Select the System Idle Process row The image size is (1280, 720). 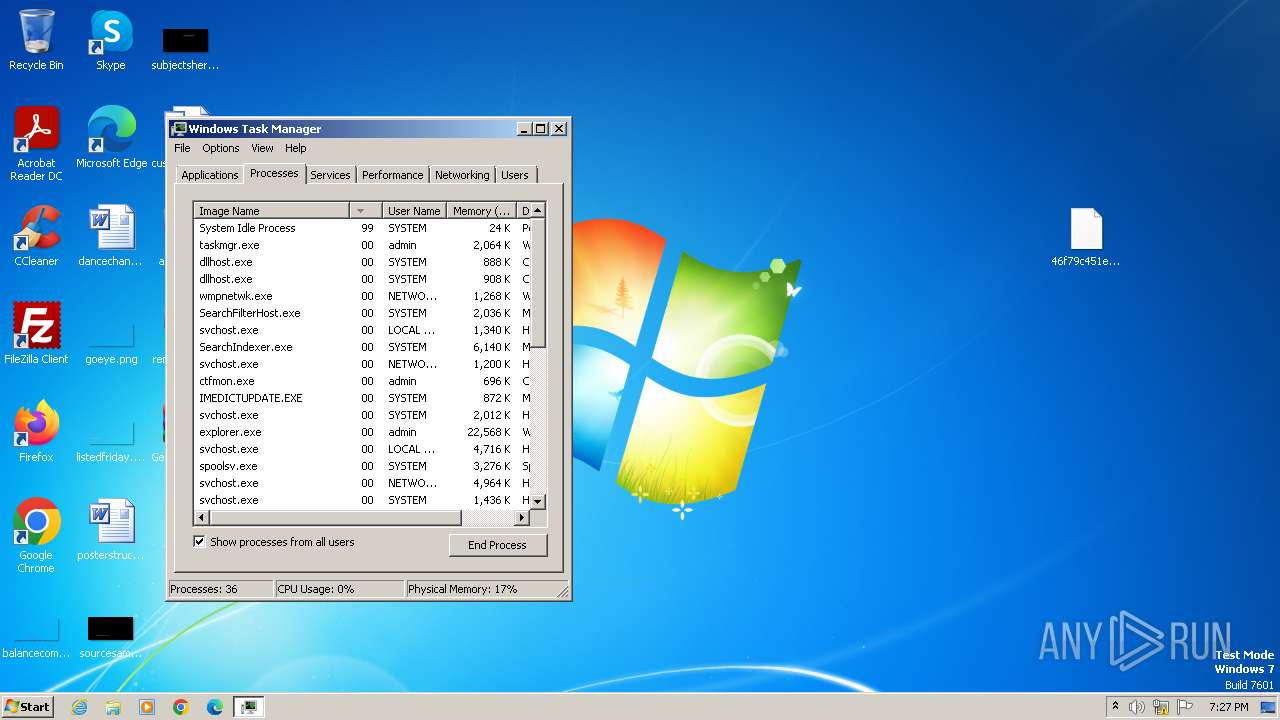(x=361, y=228)
